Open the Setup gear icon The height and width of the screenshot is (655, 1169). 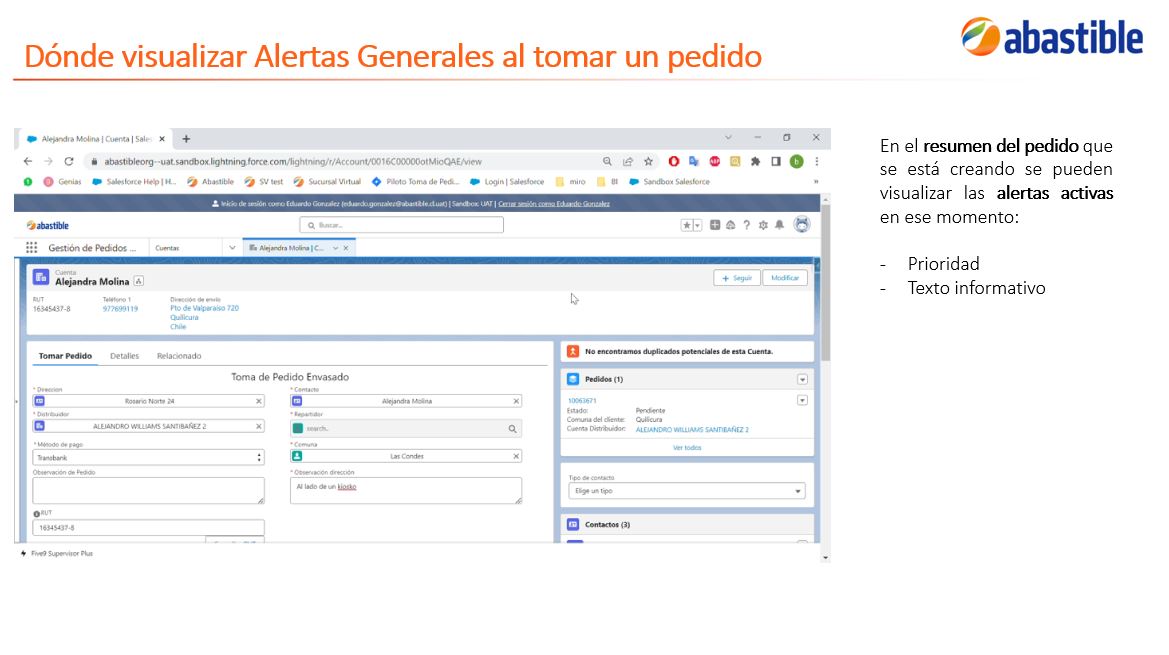coord(763,225)
